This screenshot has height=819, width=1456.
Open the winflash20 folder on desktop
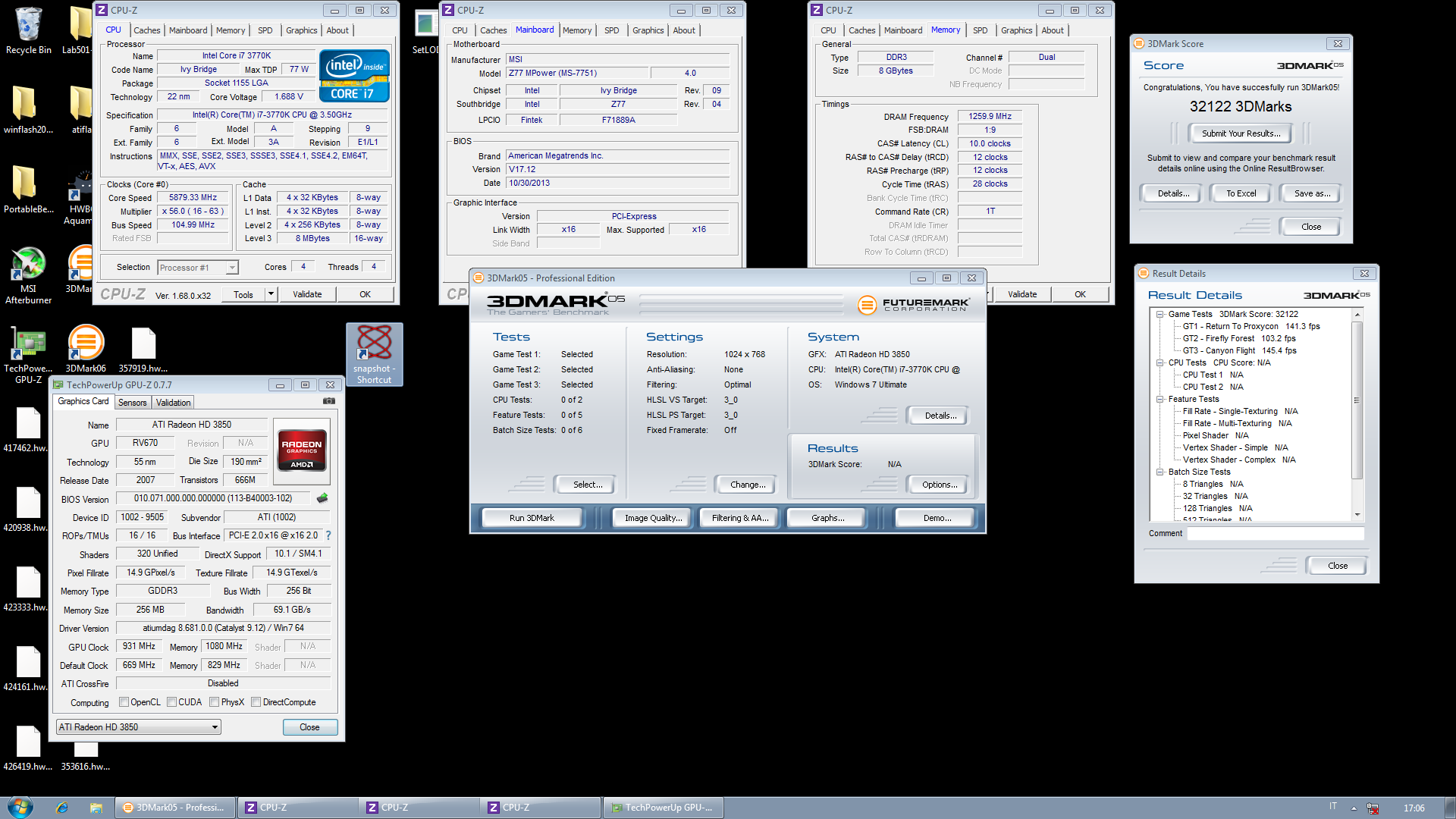28,110
